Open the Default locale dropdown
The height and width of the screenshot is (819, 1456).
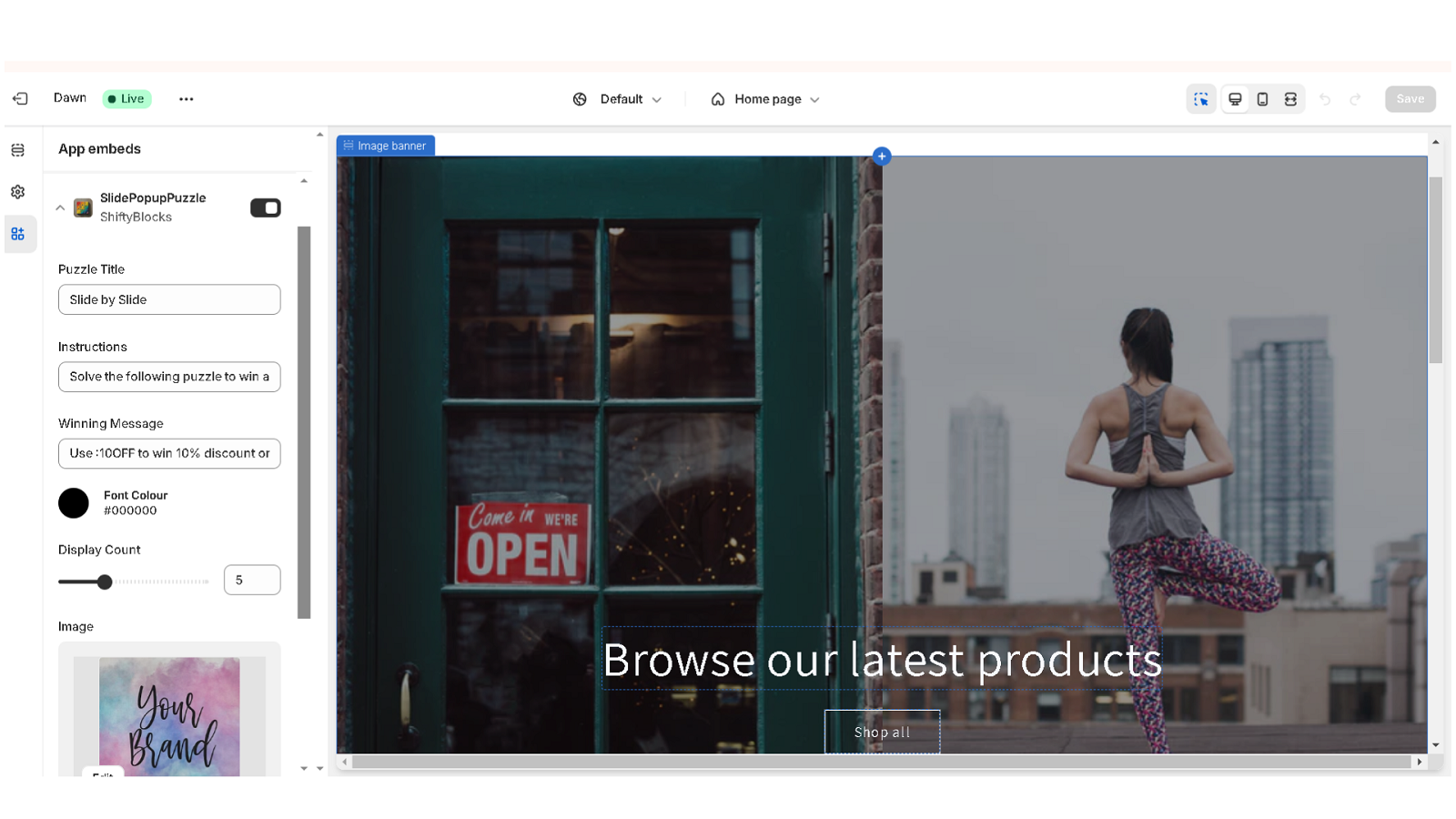coord(619,99)
